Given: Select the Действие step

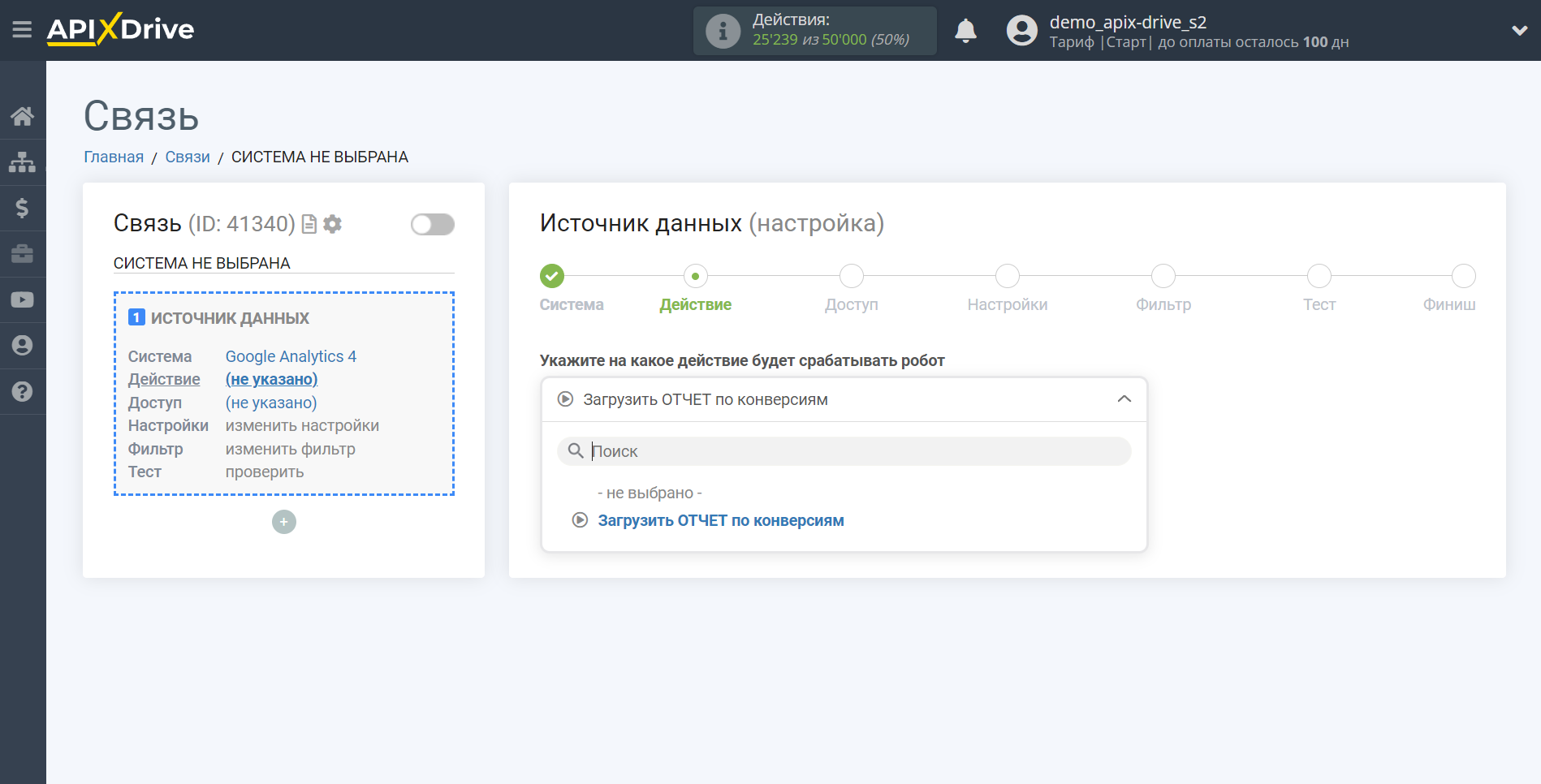Looking at the screenshot, I should tap(696, 276).
